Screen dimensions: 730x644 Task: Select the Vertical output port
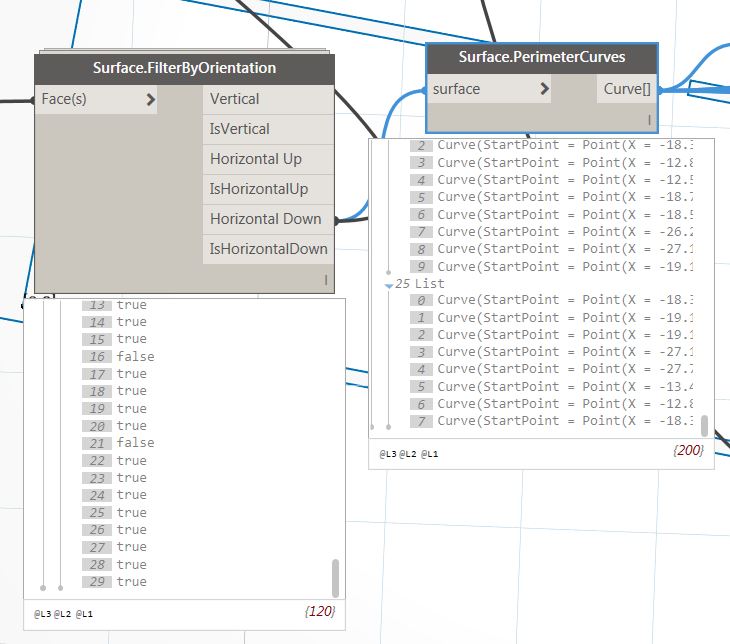coord(267,99)
